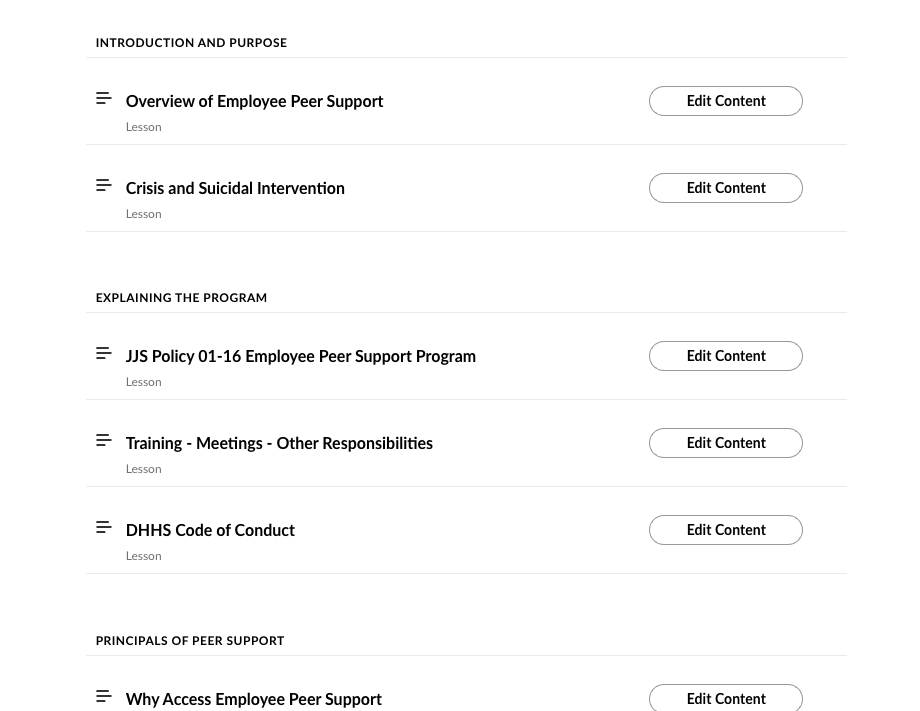Edit content for DHHS Code of Conduct

[725, 530]
